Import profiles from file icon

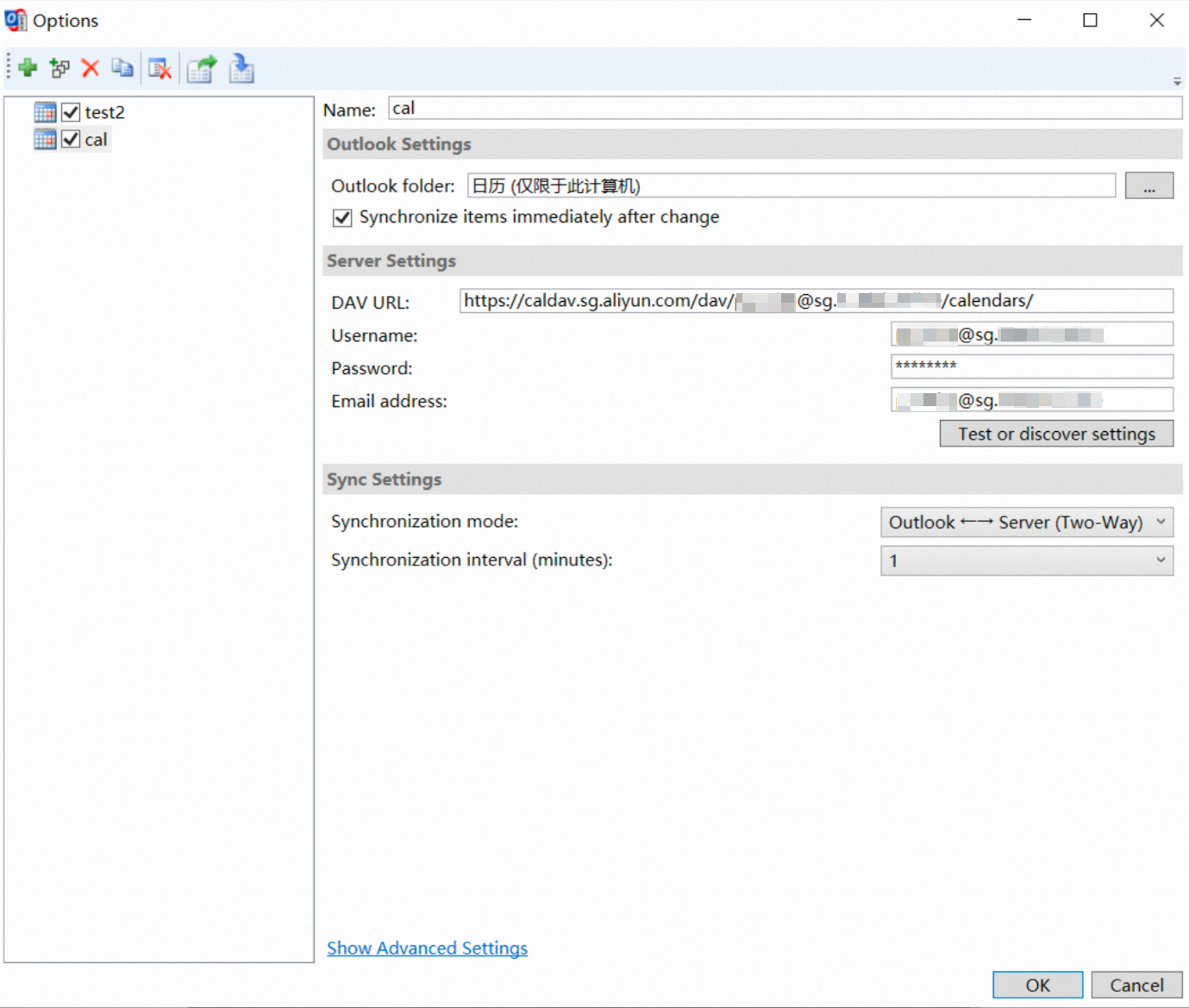tap(241, 68)
